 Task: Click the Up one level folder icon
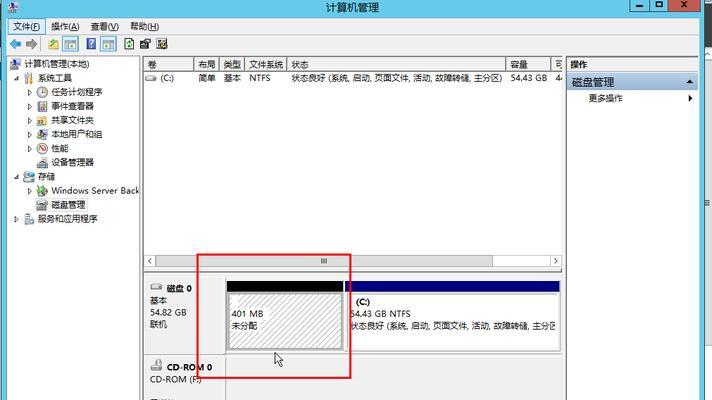[x=54, y=44]
